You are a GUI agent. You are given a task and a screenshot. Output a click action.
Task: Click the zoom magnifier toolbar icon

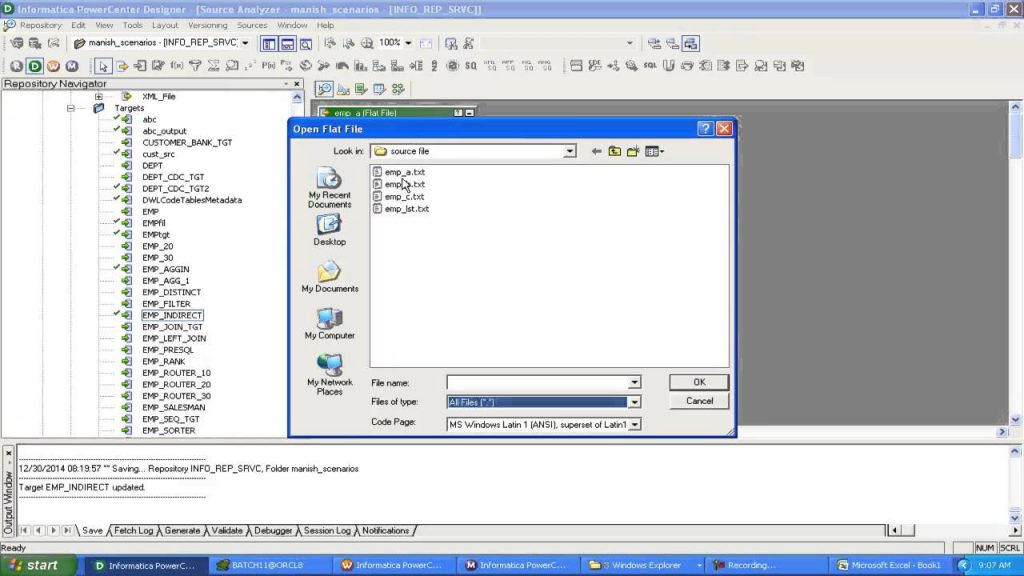[x=367, y=43]
